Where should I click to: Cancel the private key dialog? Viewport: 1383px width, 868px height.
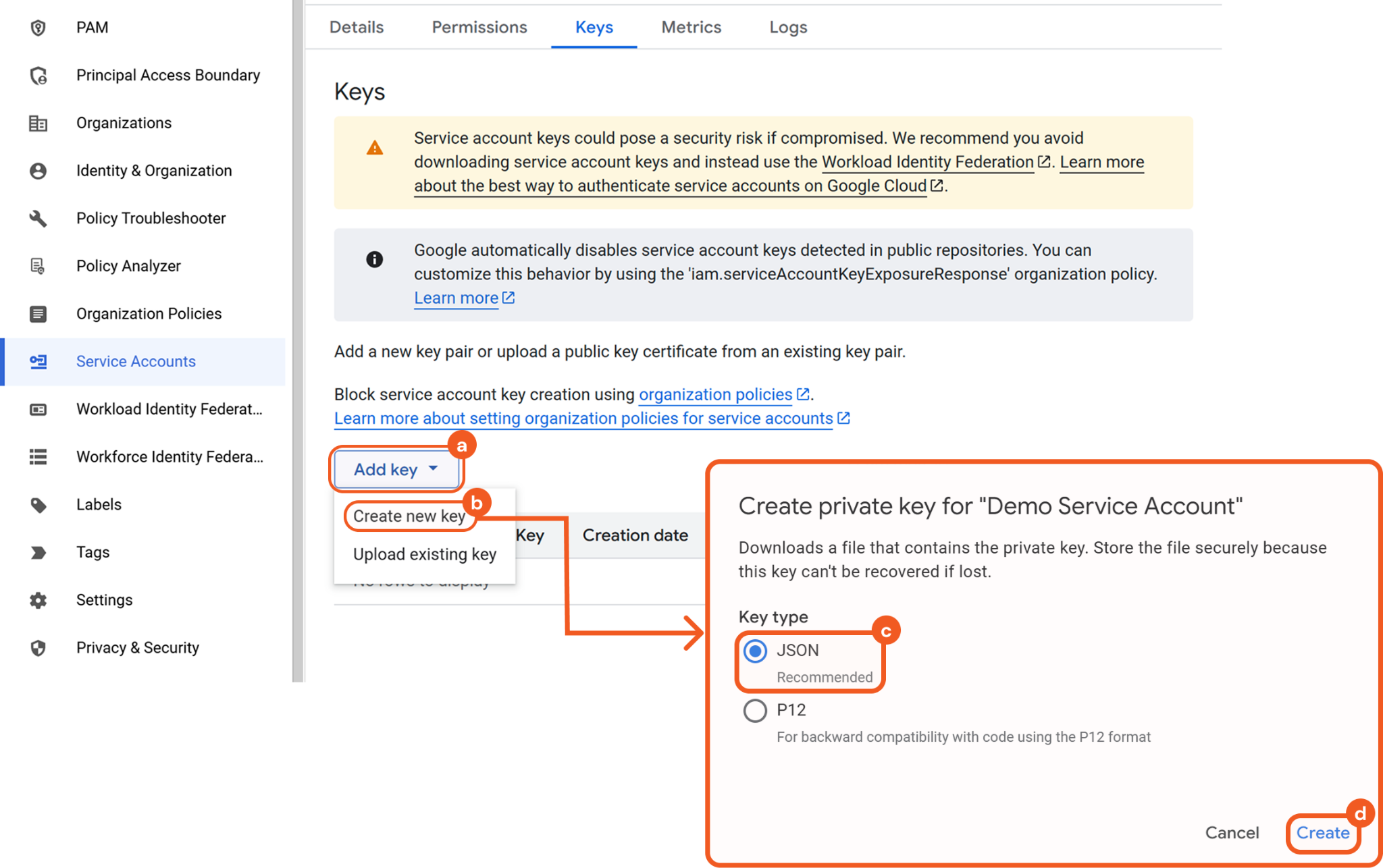click(1232, 833)
